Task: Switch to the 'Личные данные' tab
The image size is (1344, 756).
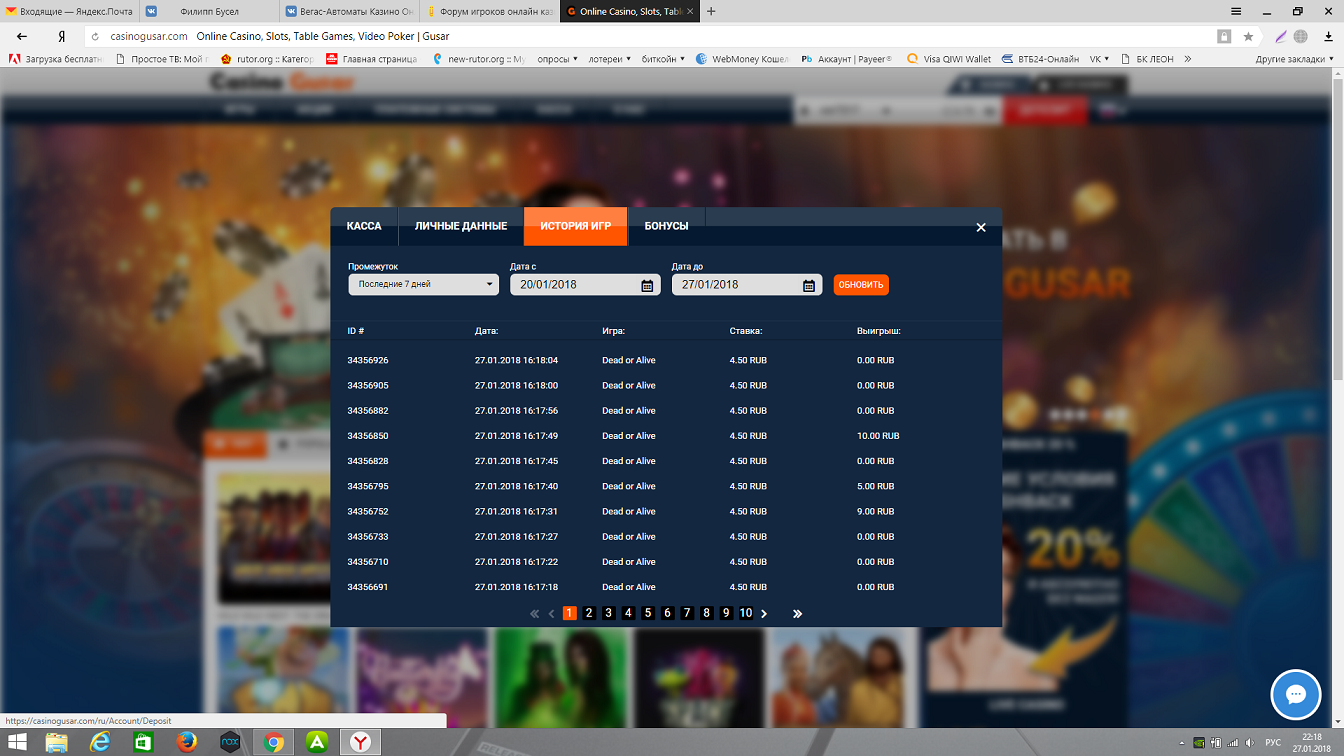Action: pyautogui.click(x=461, y=226)
